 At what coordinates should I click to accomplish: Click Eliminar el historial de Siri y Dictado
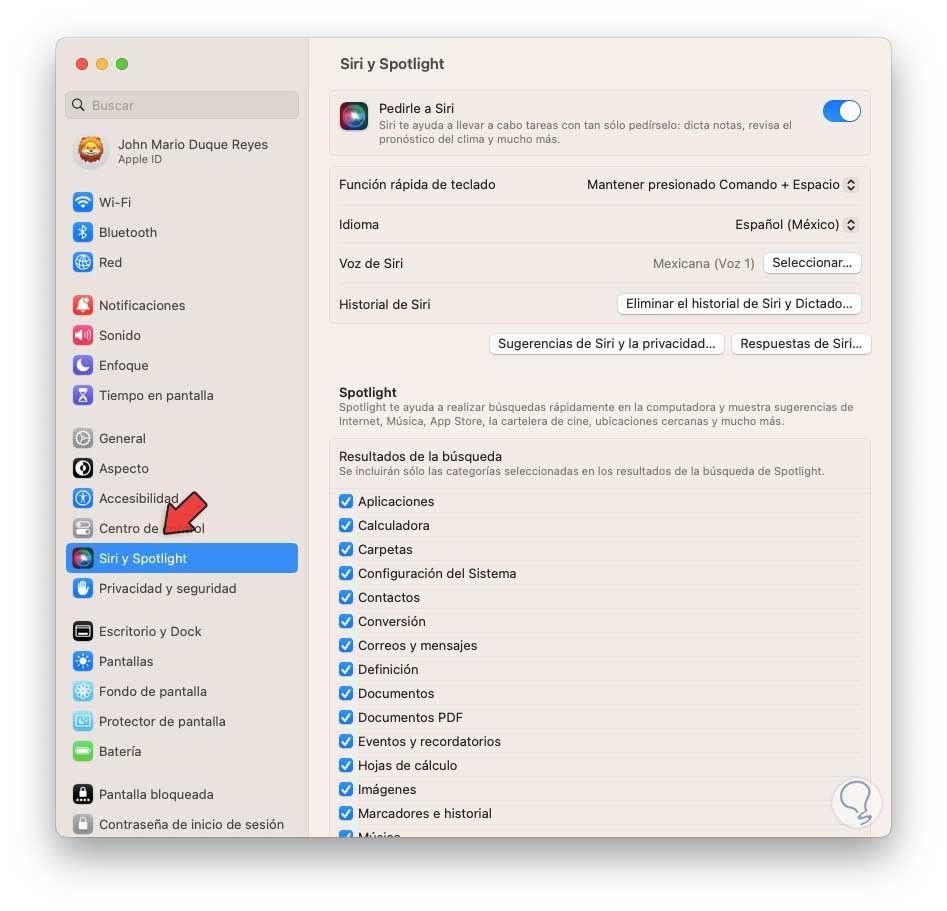(x=739, y=304)
